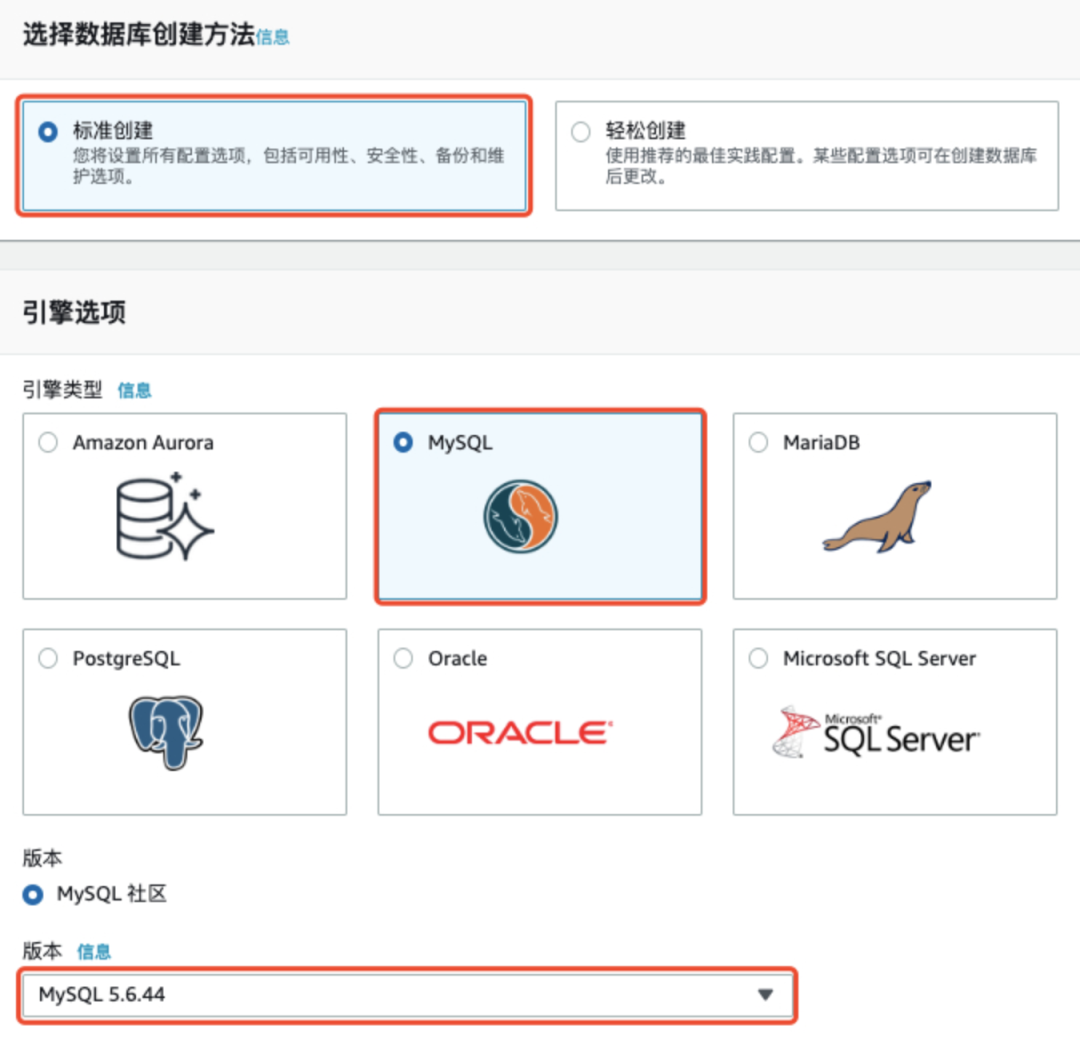Select the 轻松创建 radio button
This screenshot has width=1080, height=1038.
coord(581,131)
